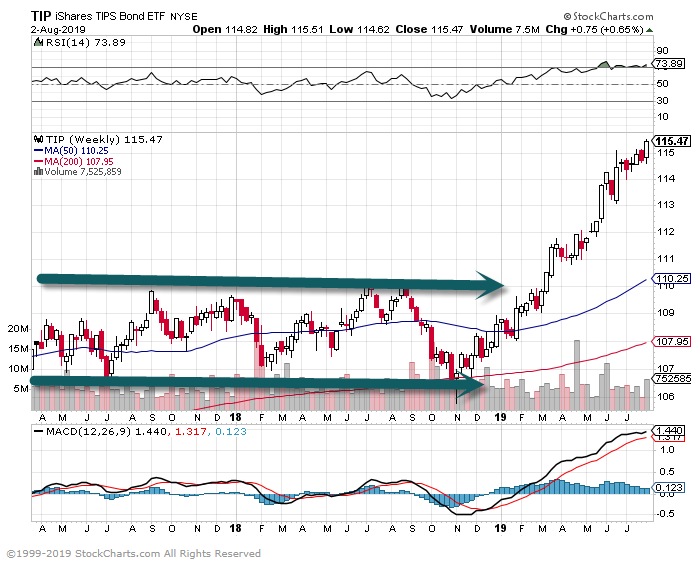The height and width of the screenshot is (568, 698).
Task: Click the 5M volume scale label
Action: 21,389
